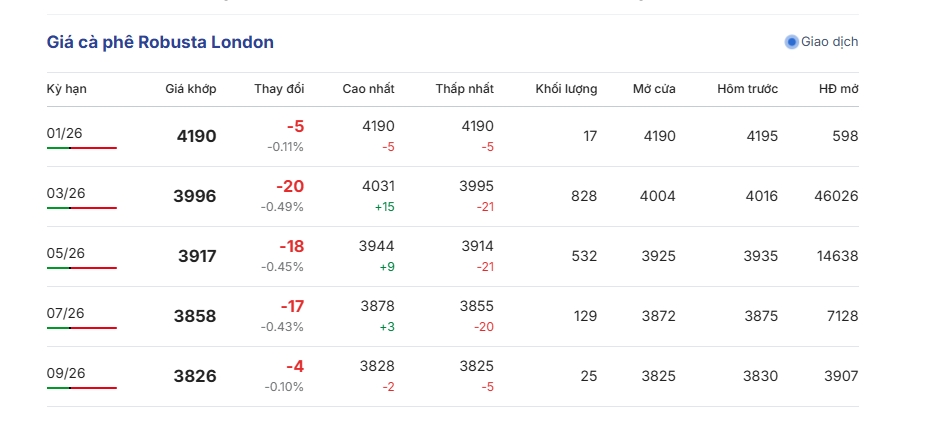Viewport: 943px width, 426px height.
Task: Click the Hôm trước column header
Action: 747,89
